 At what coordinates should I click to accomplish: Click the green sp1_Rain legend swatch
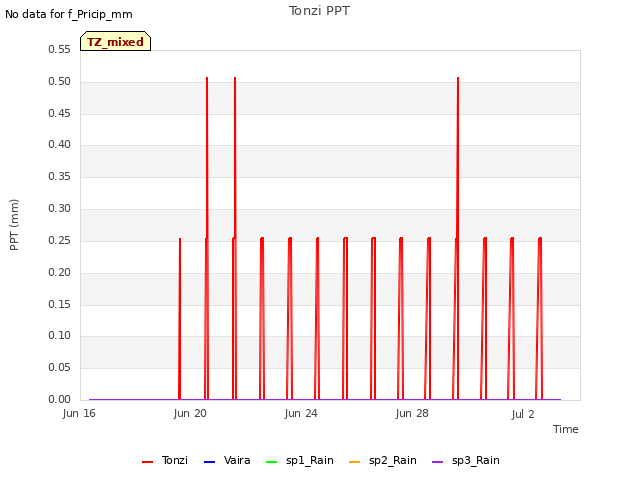pos(271,462)
